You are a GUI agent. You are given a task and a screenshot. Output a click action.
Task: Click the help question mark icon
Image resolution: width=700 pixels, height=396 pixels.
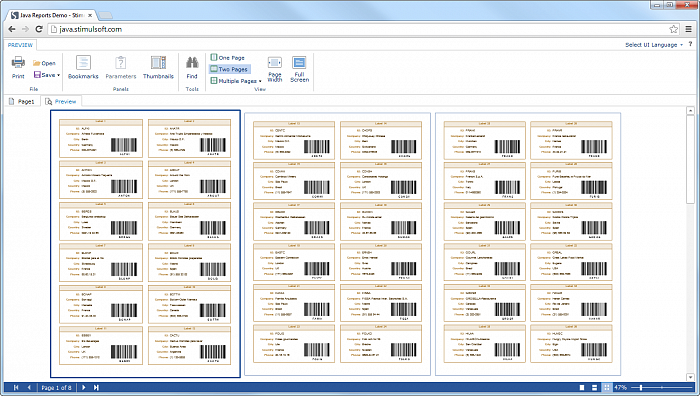point(690,44)
